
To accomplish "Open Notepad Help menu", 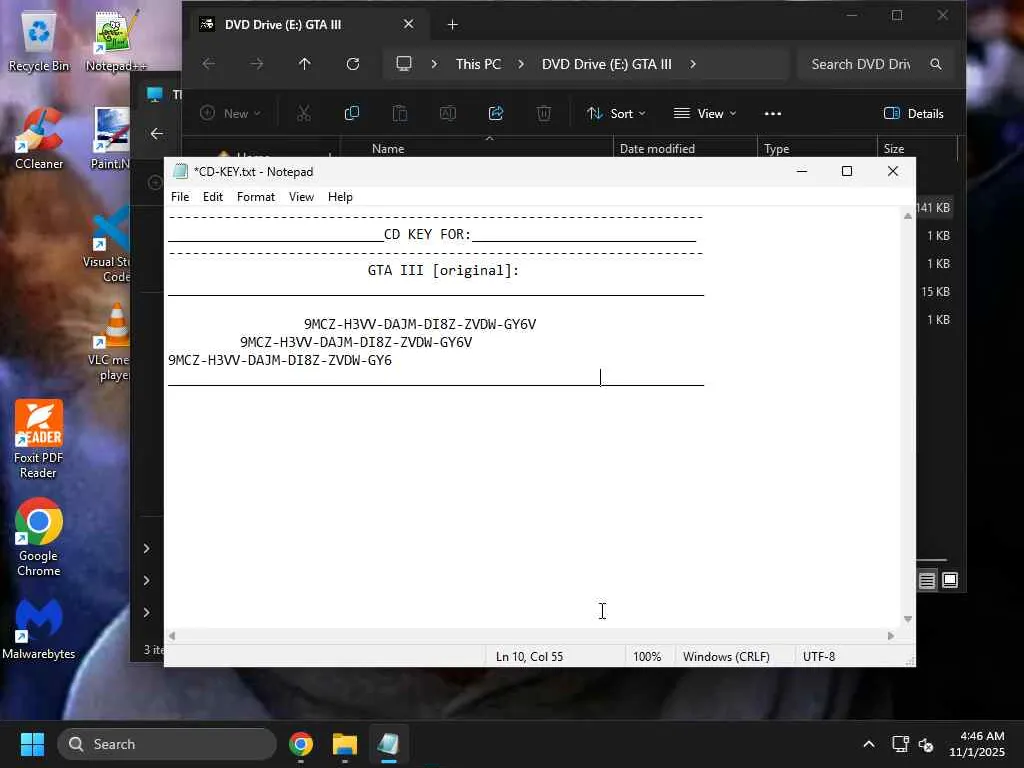I will click(340, 197).
